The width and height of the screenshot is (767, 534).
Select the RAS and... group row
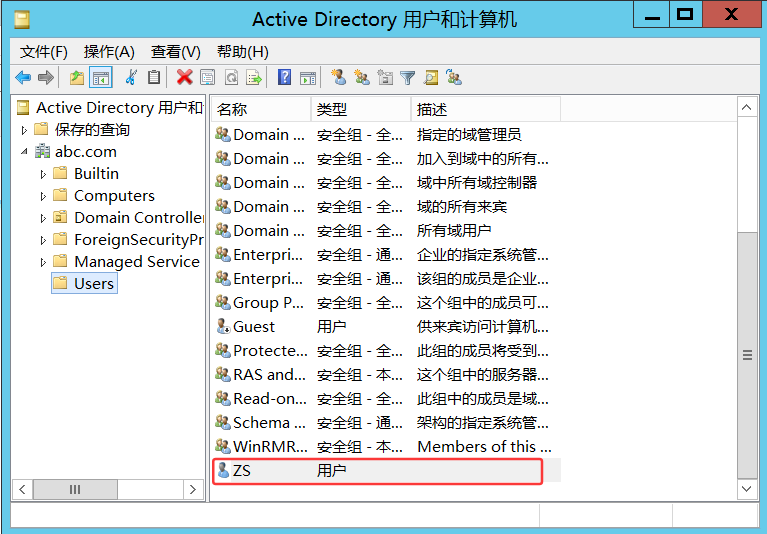pos(386,374)
